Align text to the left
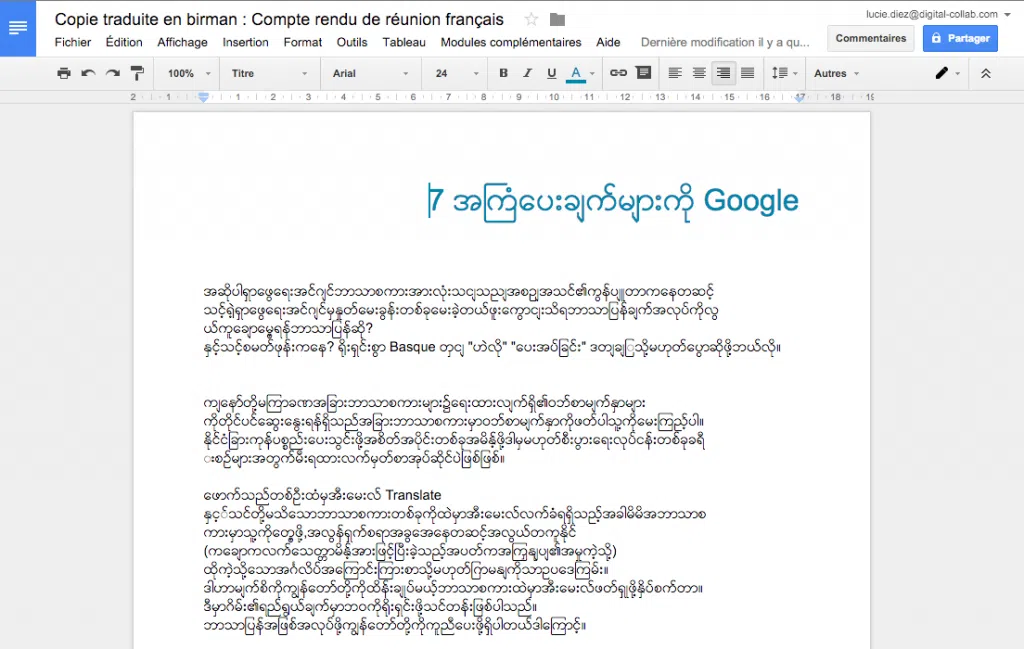The width and height of the screenshot is (1024, 649). click(675, 73)
